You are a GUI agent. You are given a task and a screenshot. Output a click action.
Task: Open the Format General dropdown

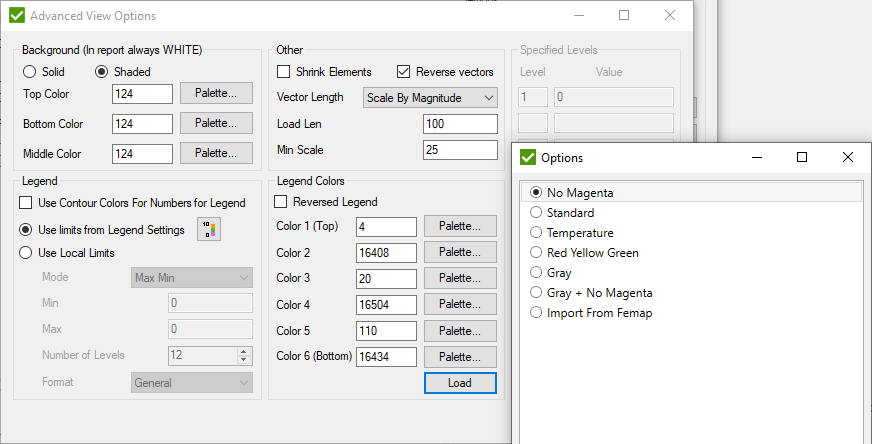click(192, 383)
